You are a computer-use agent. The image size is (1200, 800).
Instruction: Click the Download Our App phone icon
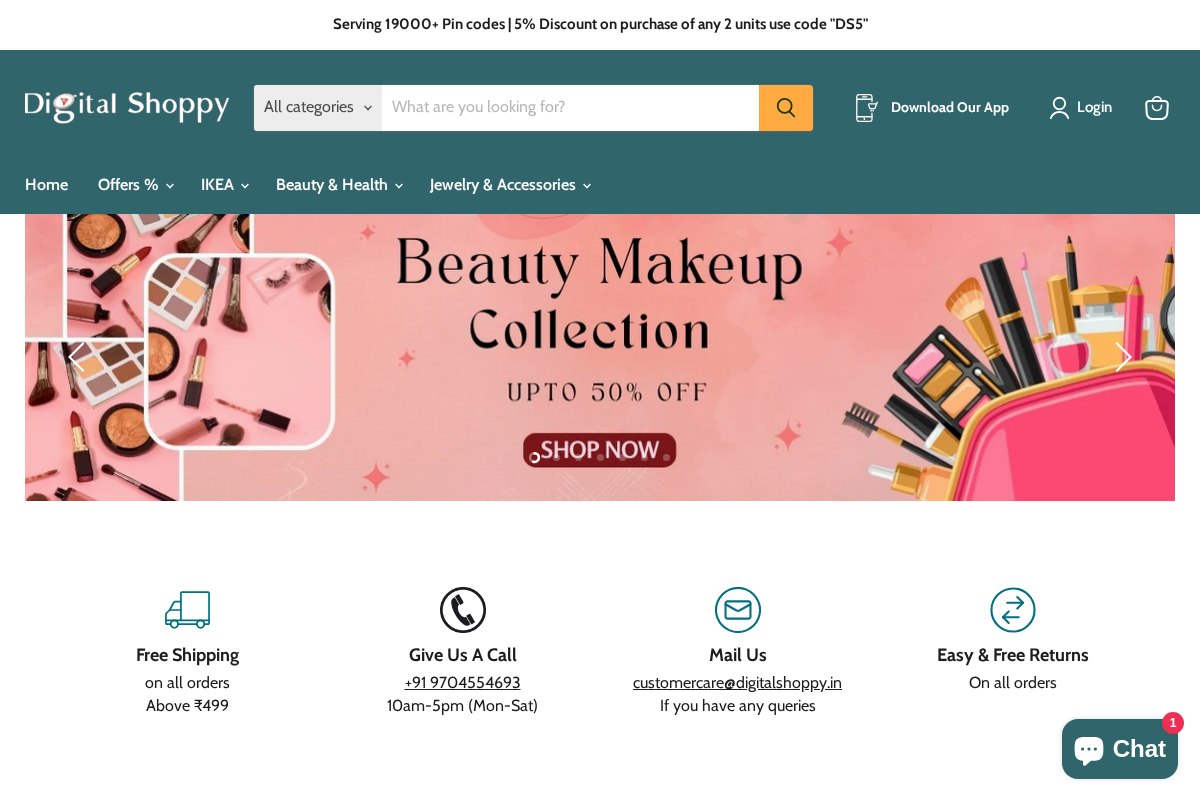click(x=864, y=107)
